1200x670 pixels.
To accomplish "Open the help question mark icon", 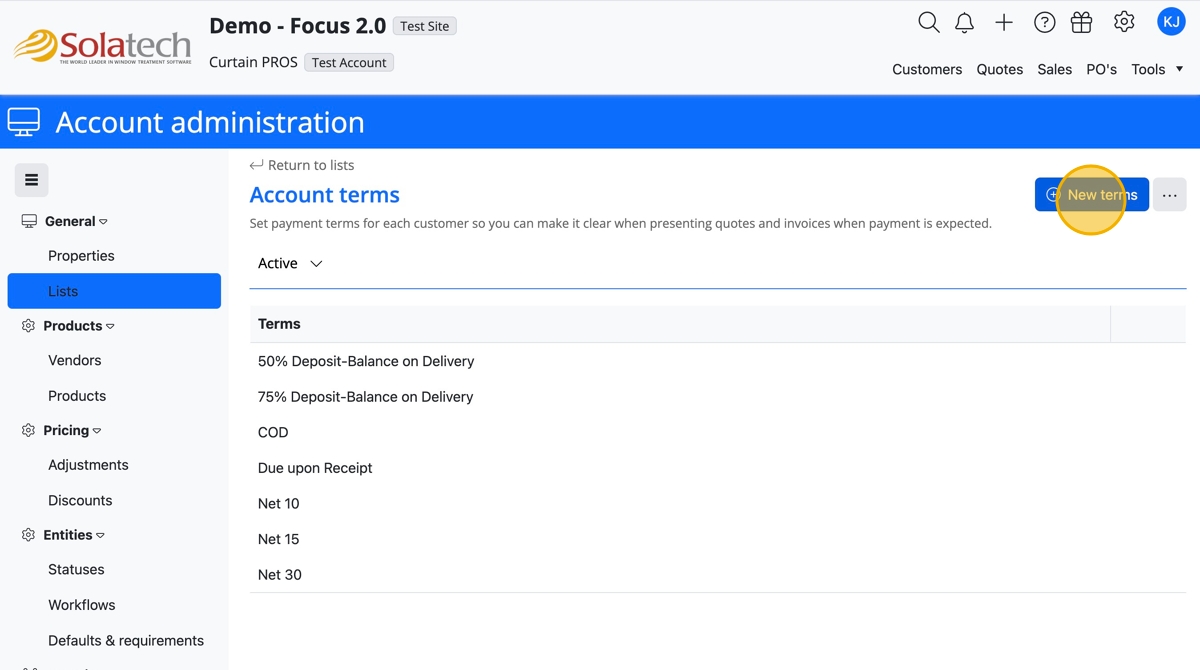I will (x=1044, y=23).
